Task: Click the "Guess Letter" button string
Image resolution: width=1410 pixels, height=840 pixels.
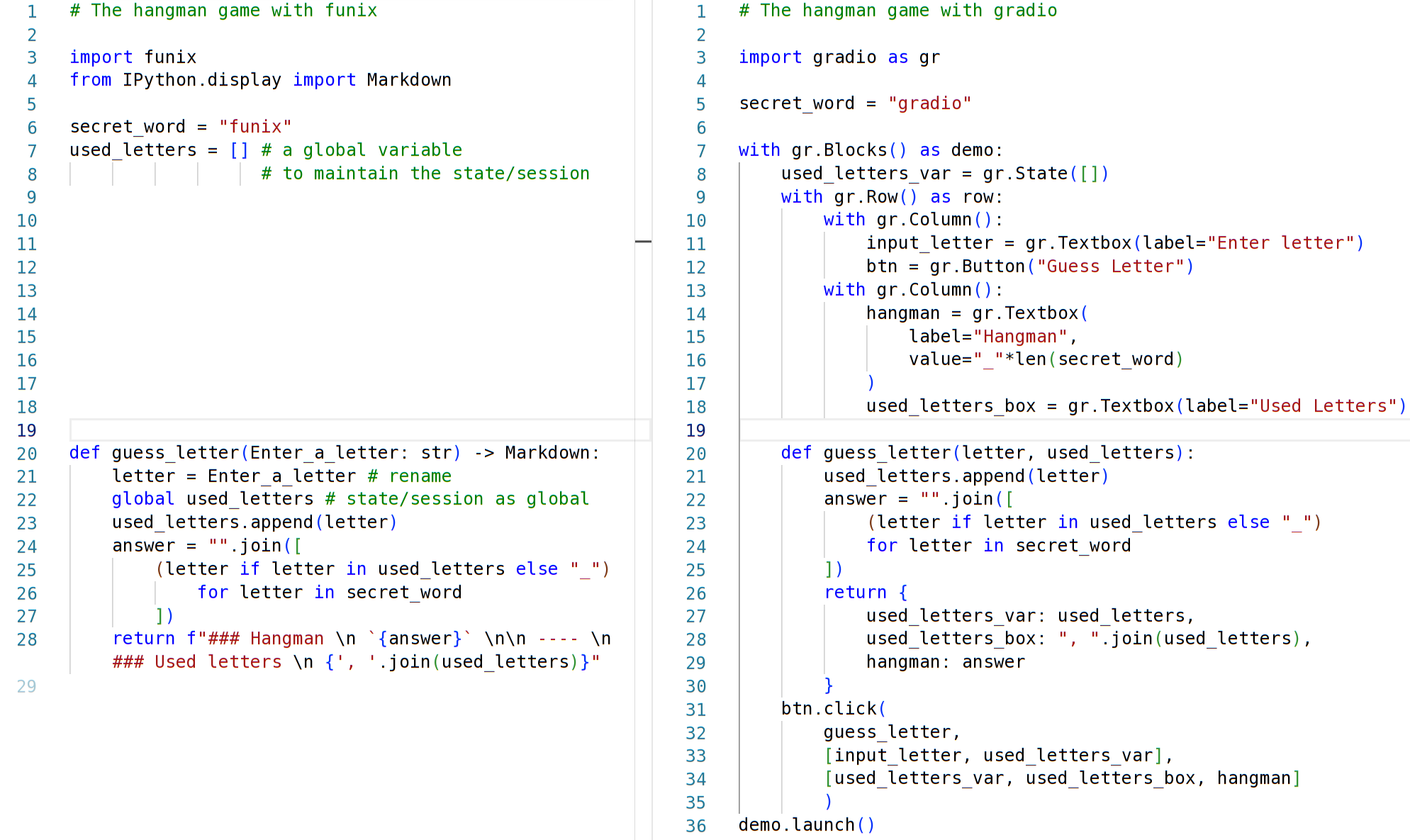Action: click(x=1110, y=267)
